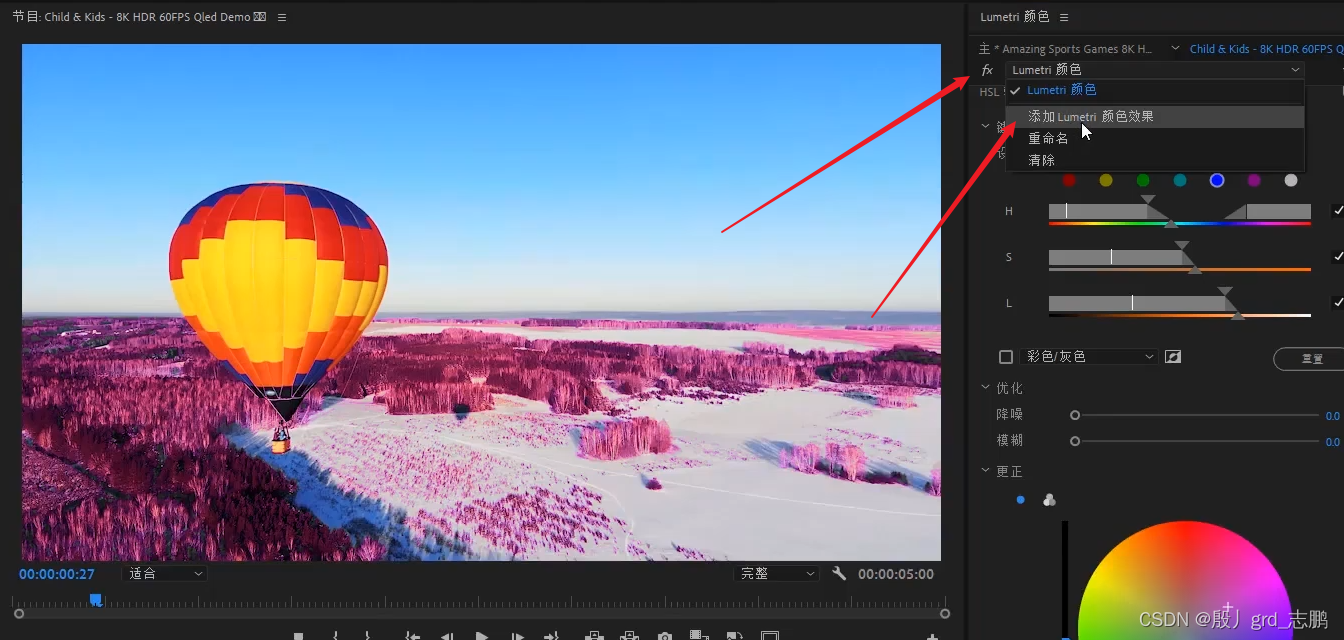Select the three-way color wheels mode
1344x640 pixels.
pos(1049,500)
